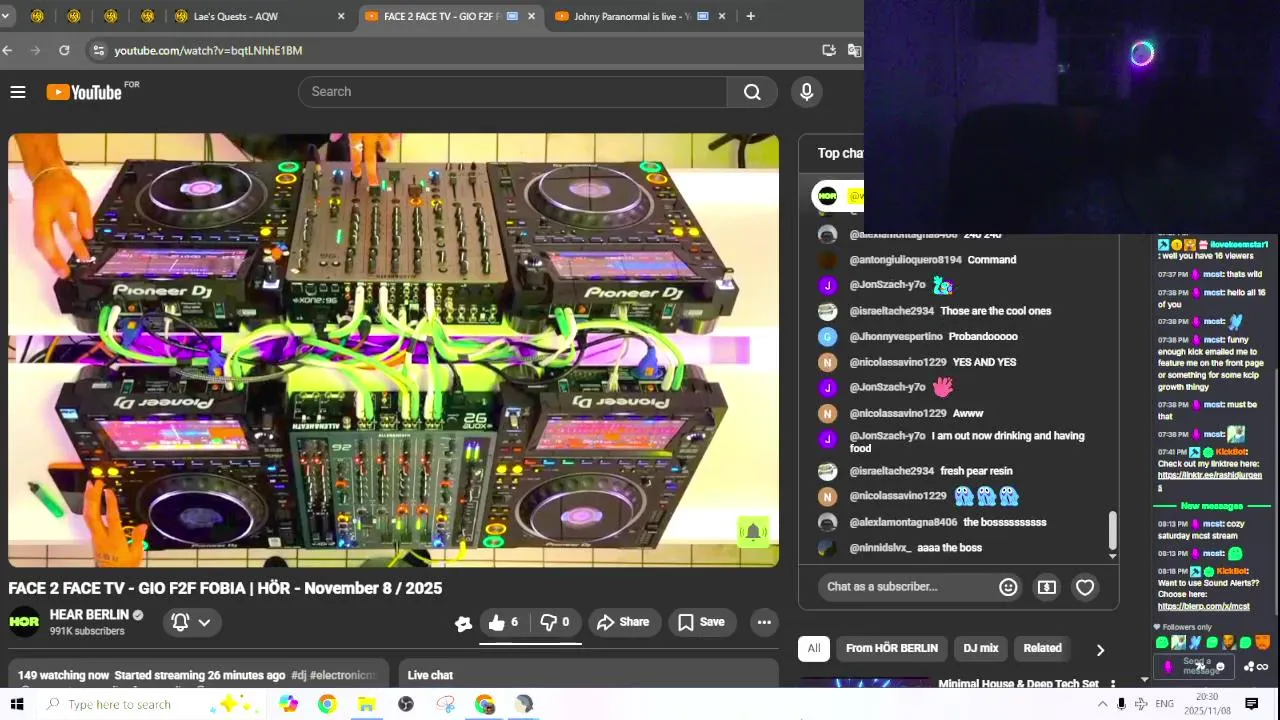Click the address bar URL

[208, 50]
